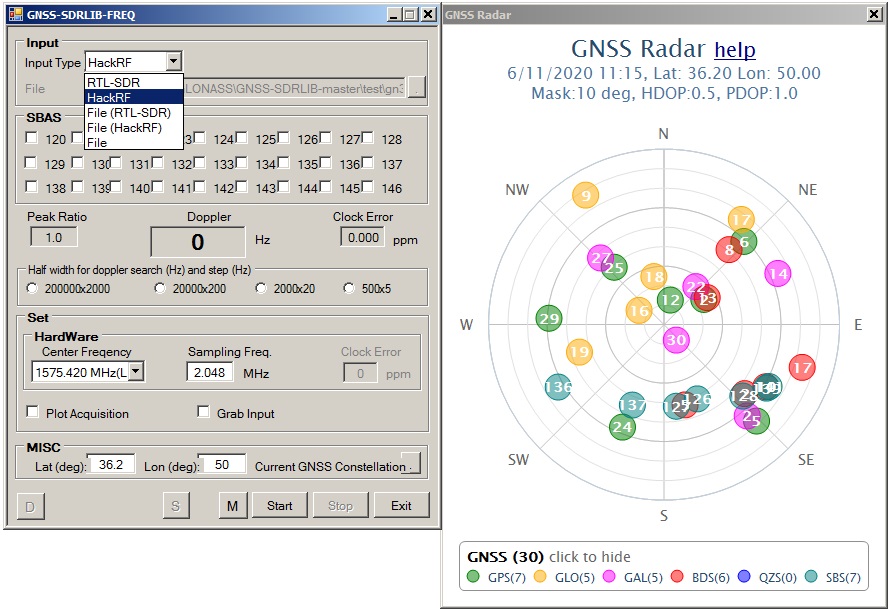This screenshot has height=612, width=893.
Task: Tick SBAS 120 checkbox
Action: point(31,137)
